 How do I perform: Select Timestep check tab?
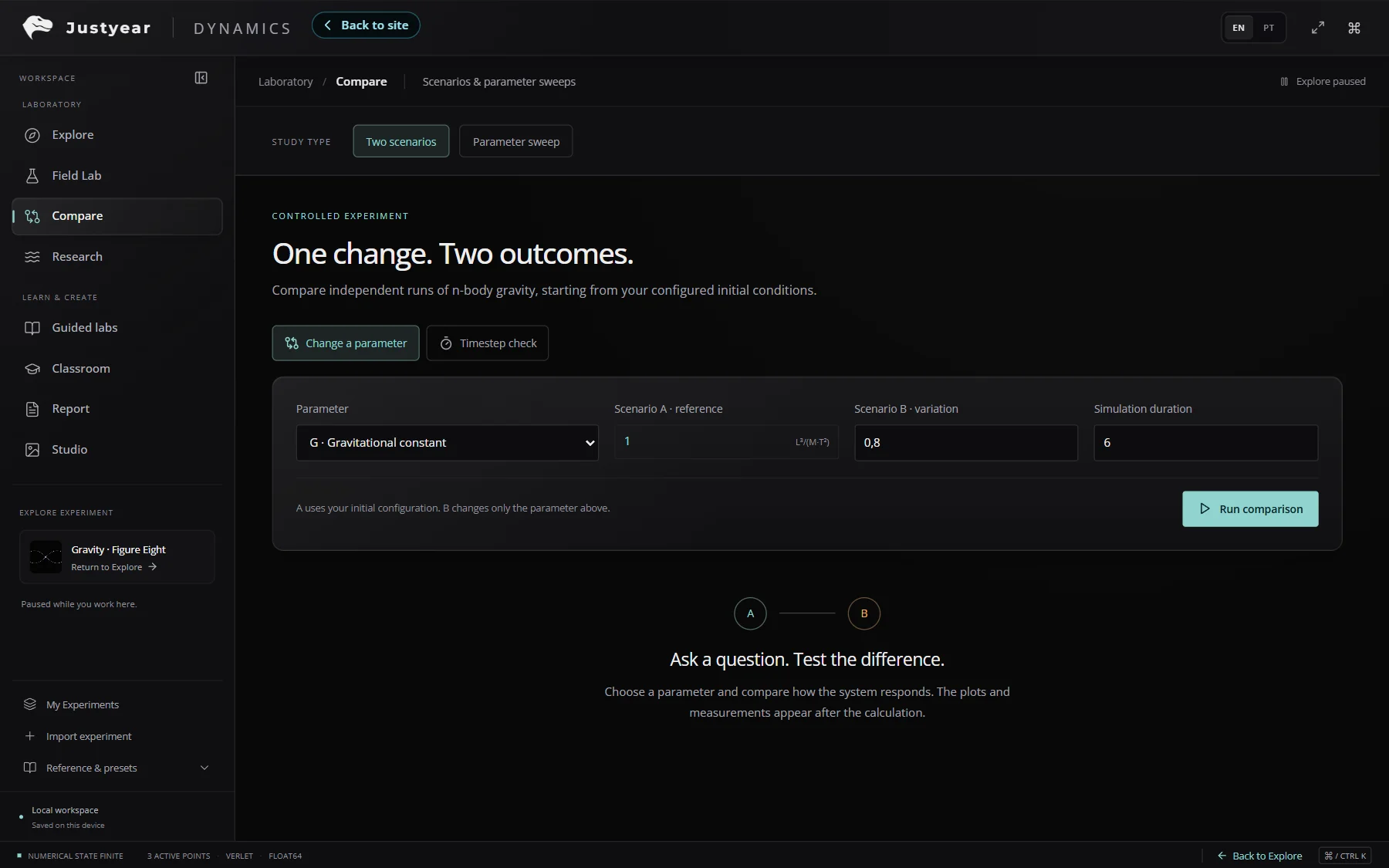pos(488,343)
